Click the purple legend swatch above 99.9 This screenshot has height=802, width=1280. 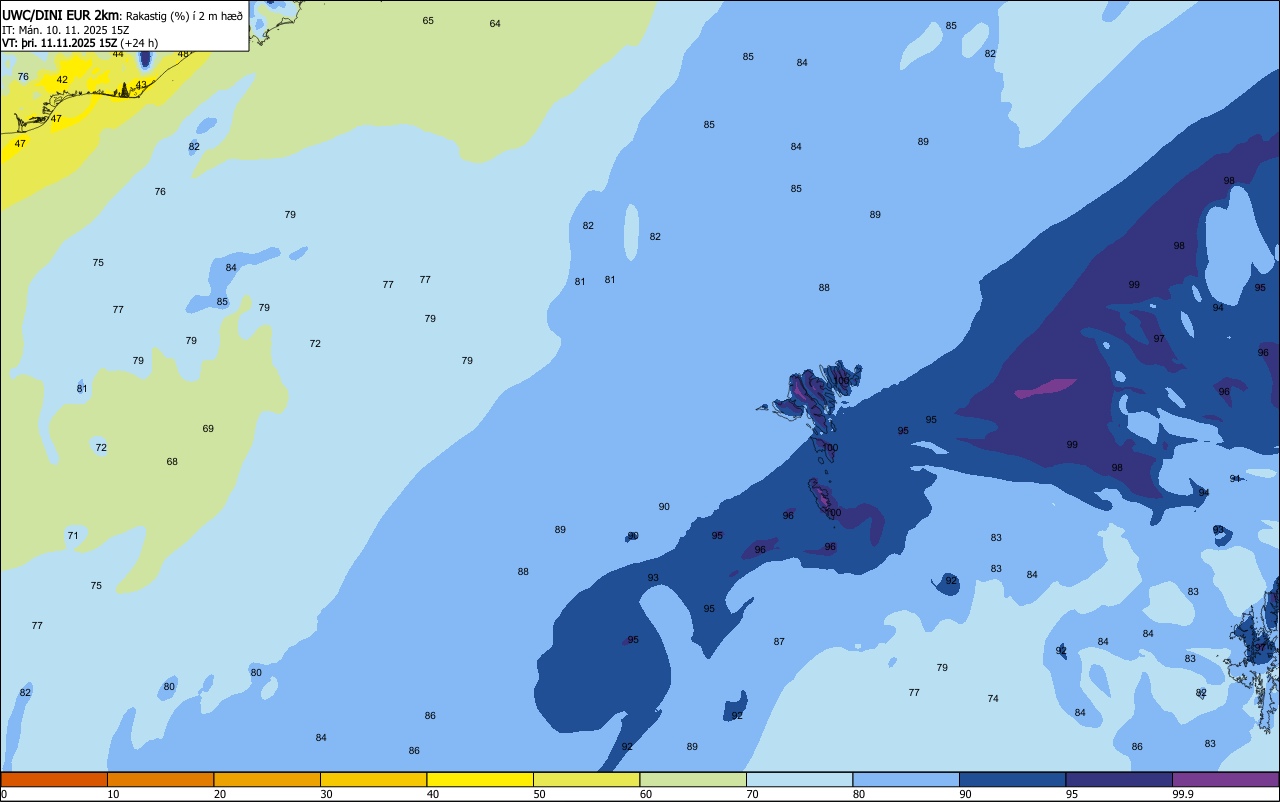tap(1225, 779)
